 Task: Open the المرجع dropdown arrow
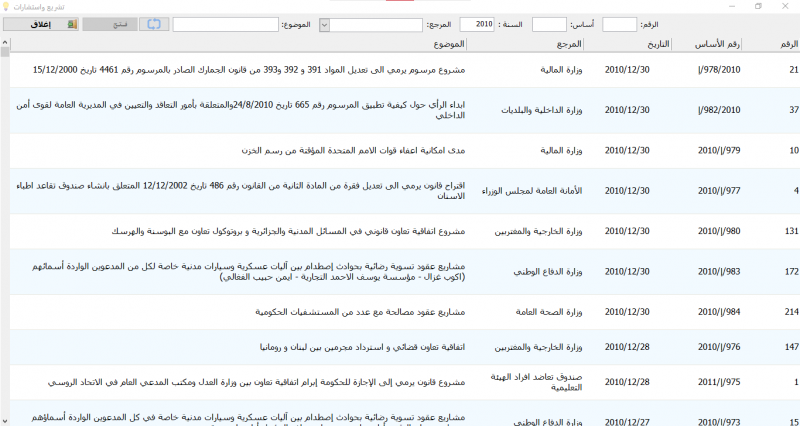324,24
